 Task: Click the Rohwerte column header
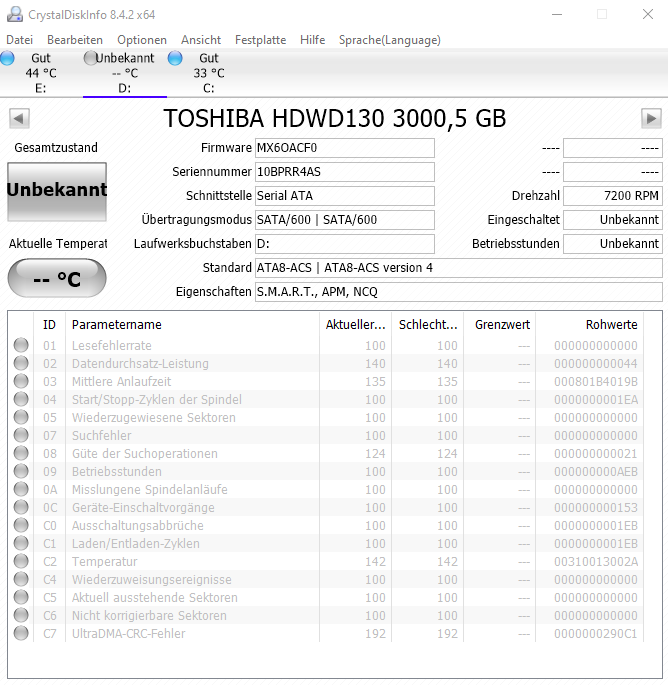point(589,325)
